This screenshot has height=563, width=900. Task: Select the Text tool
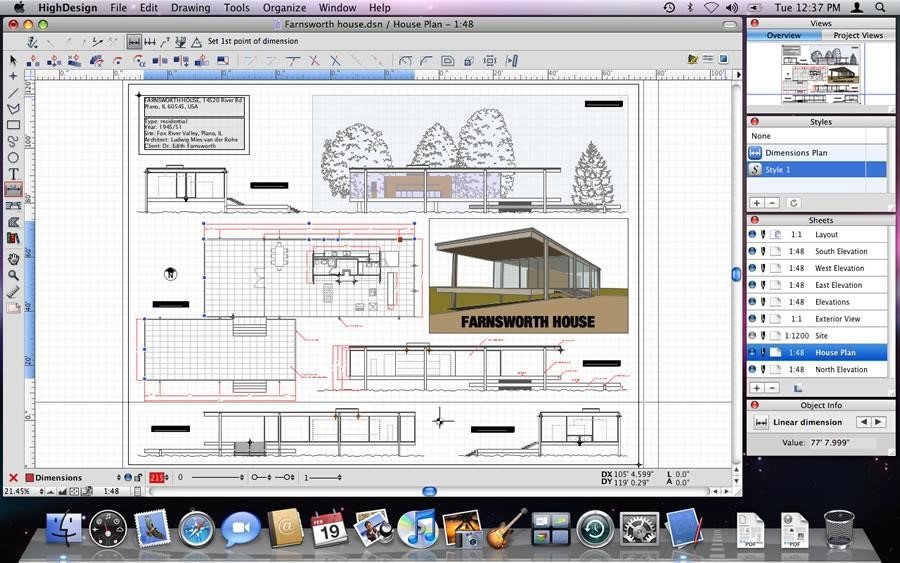[x=13, y=173]
